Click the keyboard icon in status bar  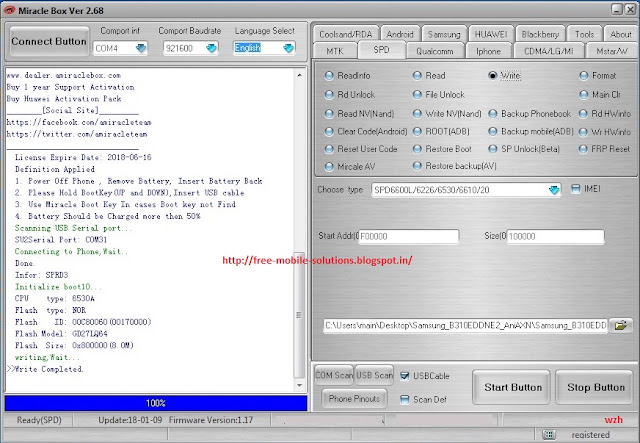[549, 434]
